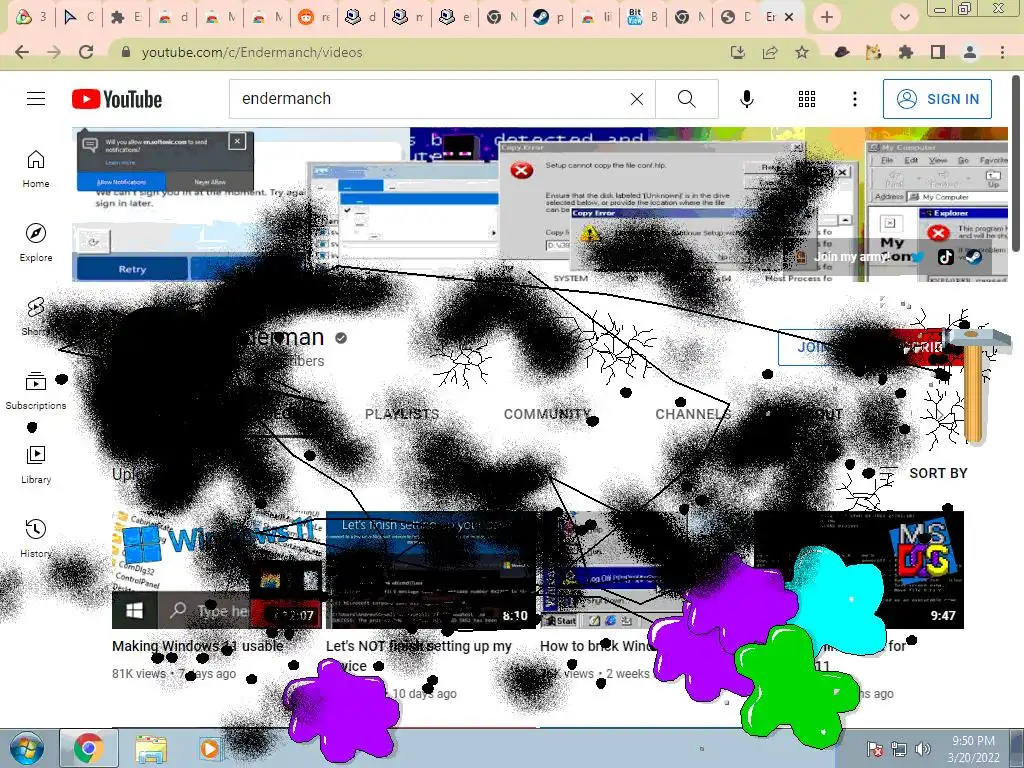
Task: Bookmark this page with star icon
Action: 802,52
